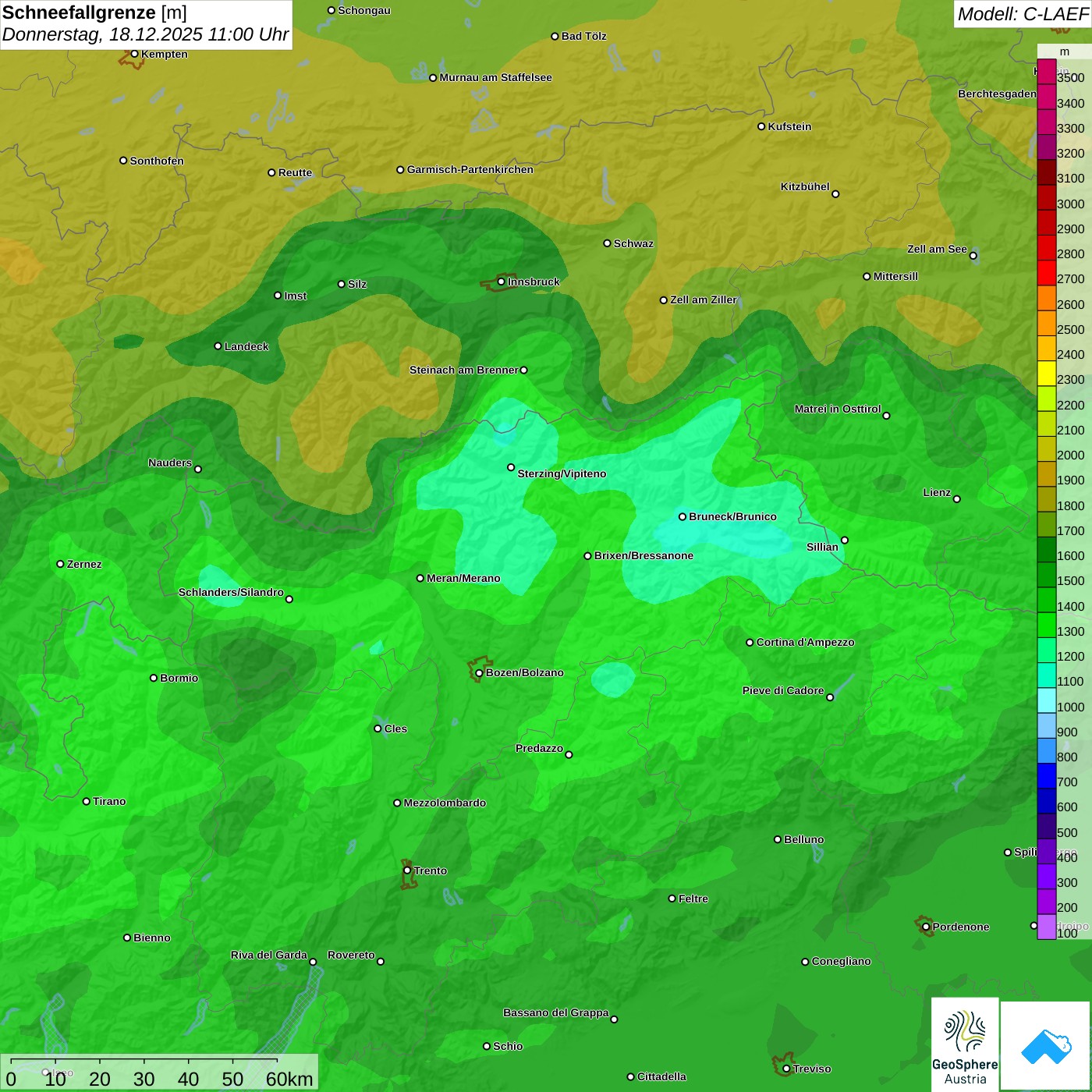Click the Cles label
1092x1092 pixels.
coord(395,729)
